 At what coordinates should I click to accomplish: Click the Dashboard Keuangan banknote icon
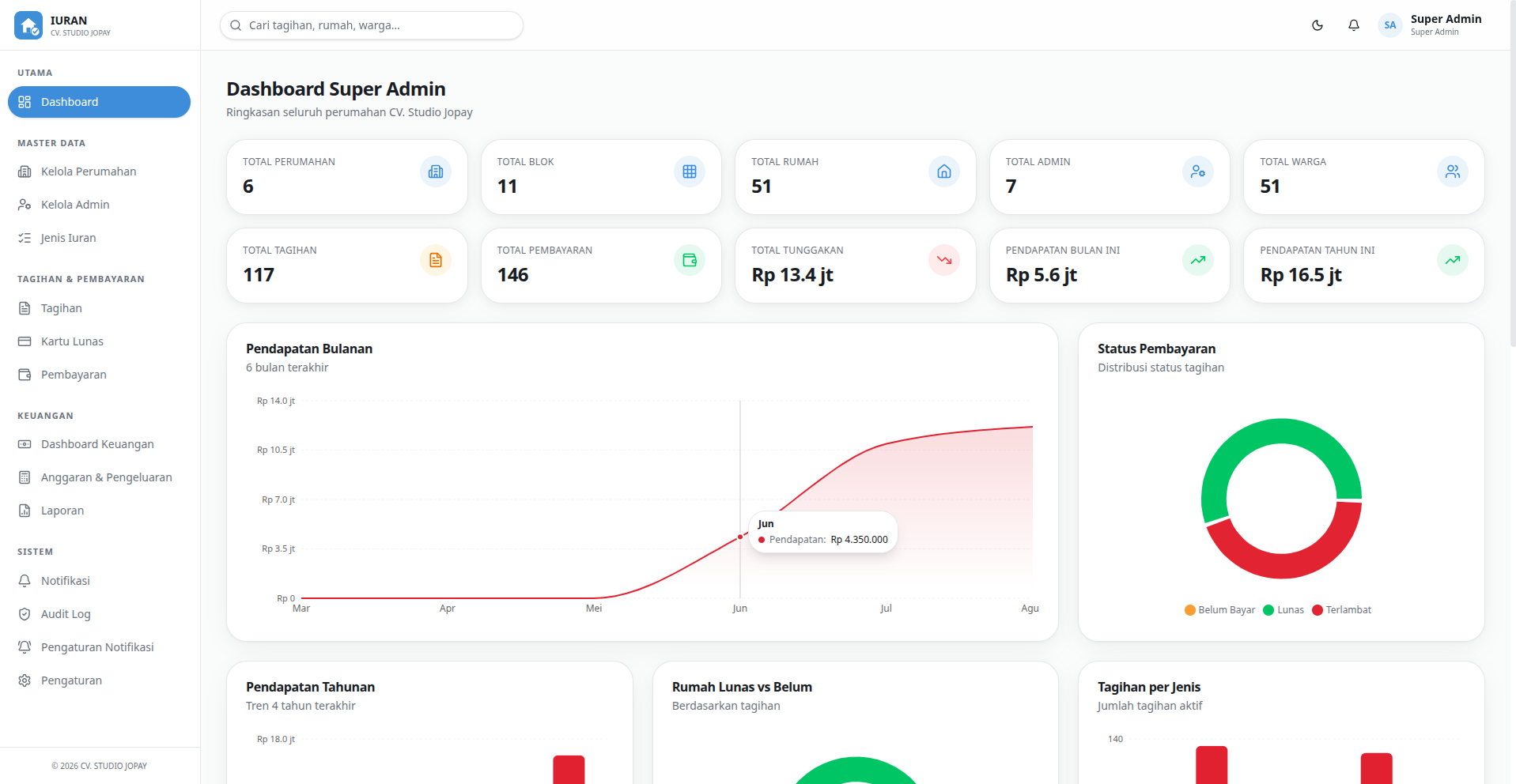[x=25, y=444]
